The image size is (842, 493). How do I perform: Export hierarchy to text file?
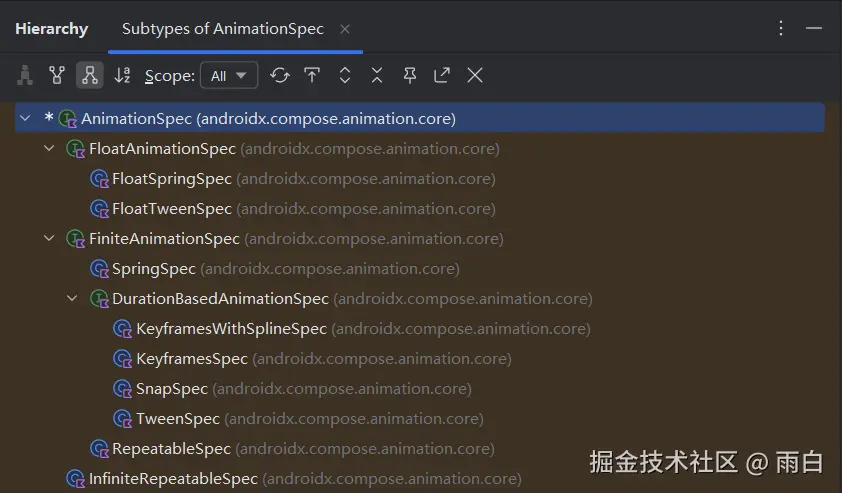pos(442,75)
